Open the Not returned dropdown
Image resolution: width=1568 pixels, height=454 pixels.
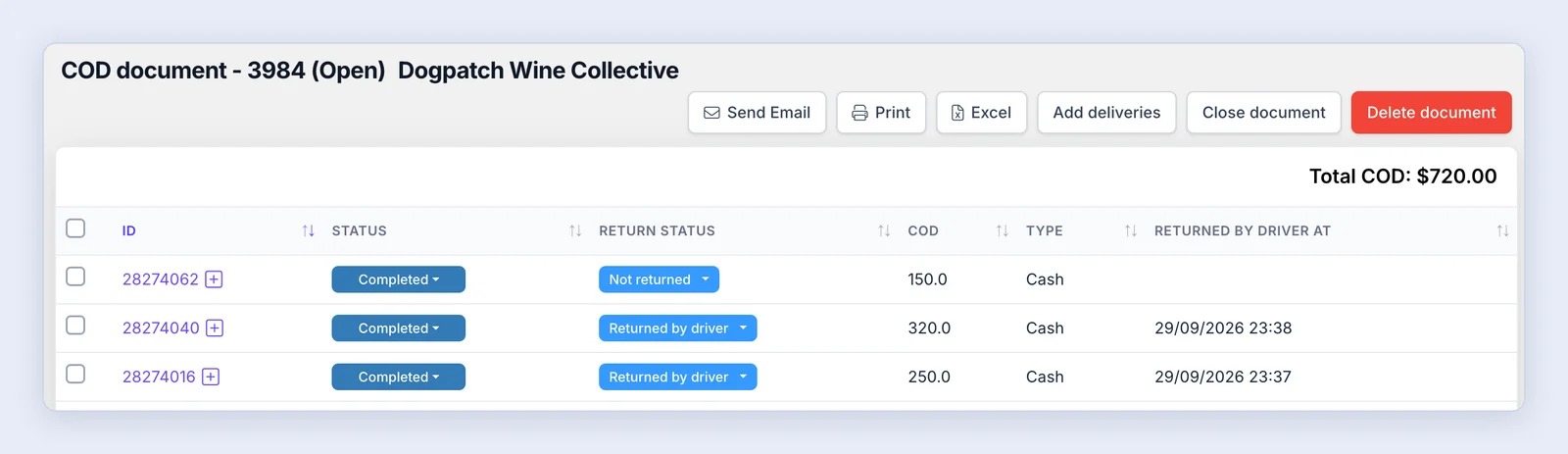point(659,279)
